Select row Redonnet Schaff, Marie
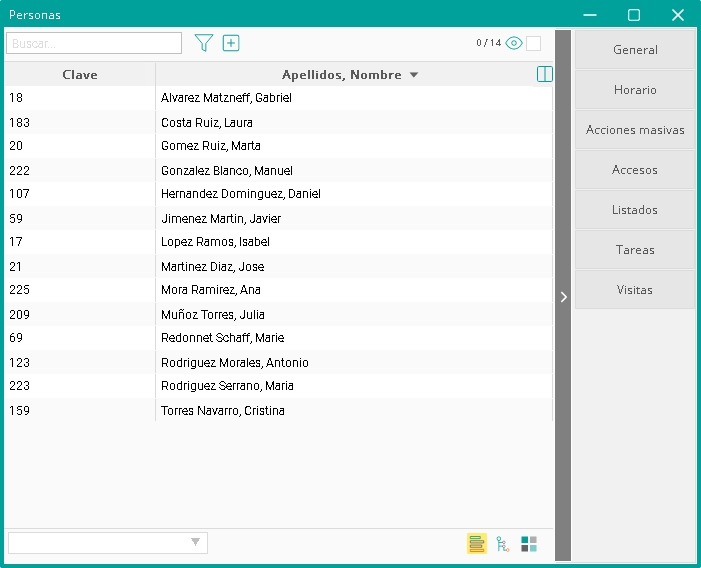Screen dimensions: 701x568 279,338
